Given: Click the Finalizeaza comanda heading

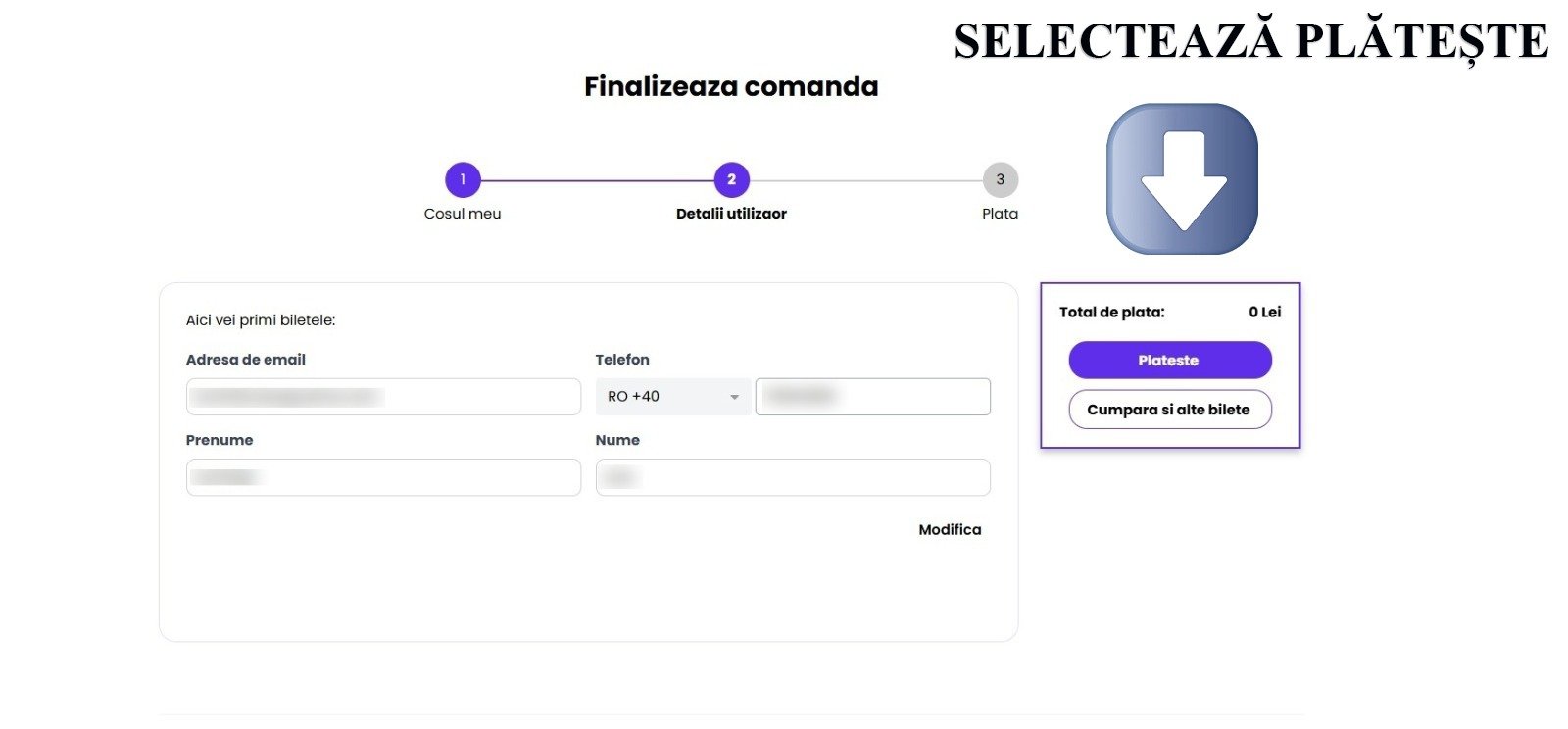Looking at the screenshot, I should pyautogui.click(x=731, y=86).
